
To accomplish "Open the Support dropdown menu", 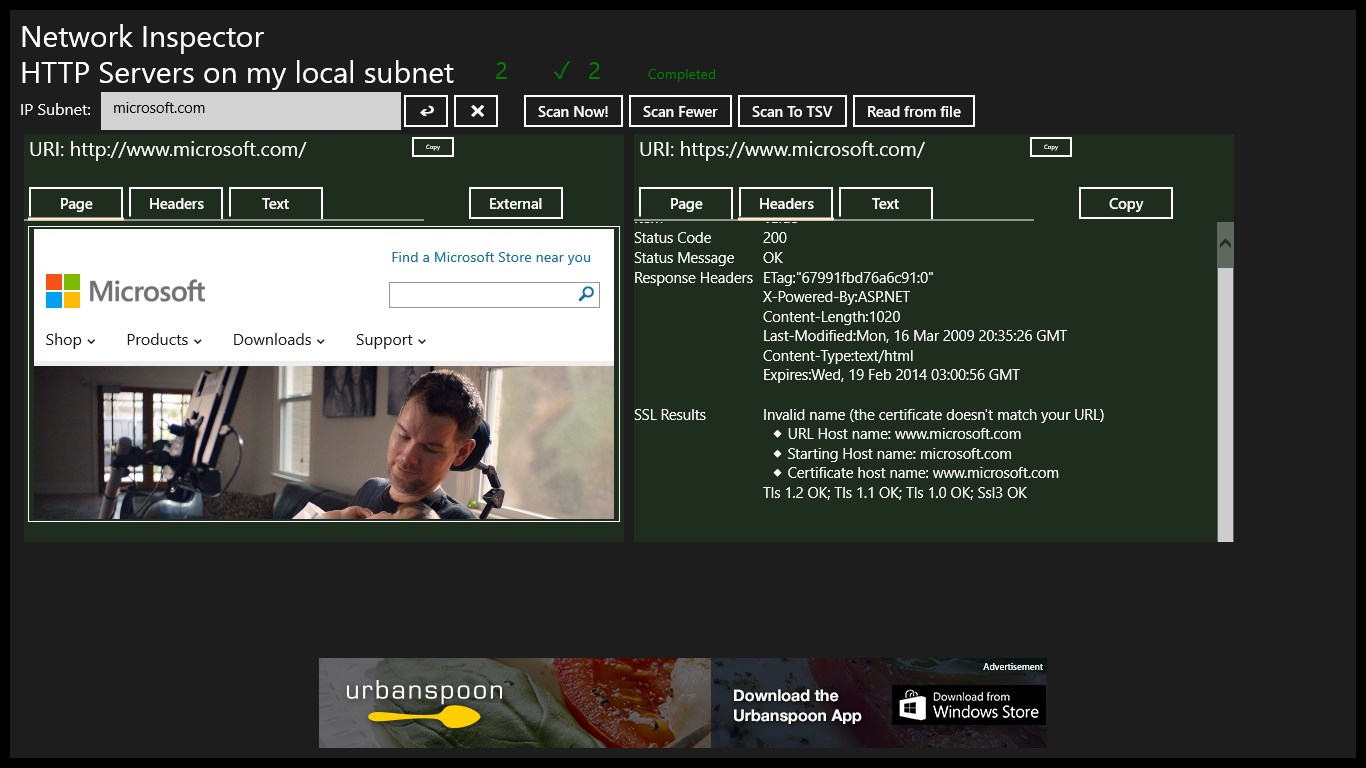I will pos(391,340).
